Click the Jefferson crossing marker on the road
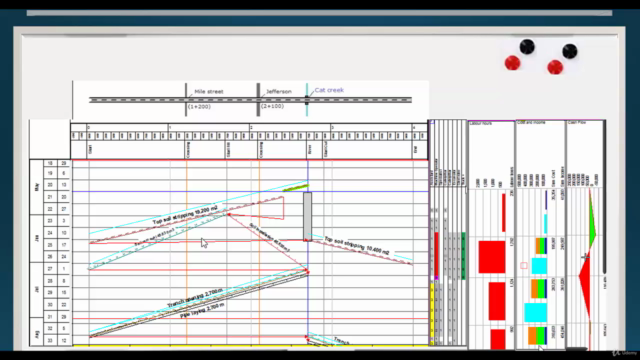This screenshot has height=360, width=640. 258,100
